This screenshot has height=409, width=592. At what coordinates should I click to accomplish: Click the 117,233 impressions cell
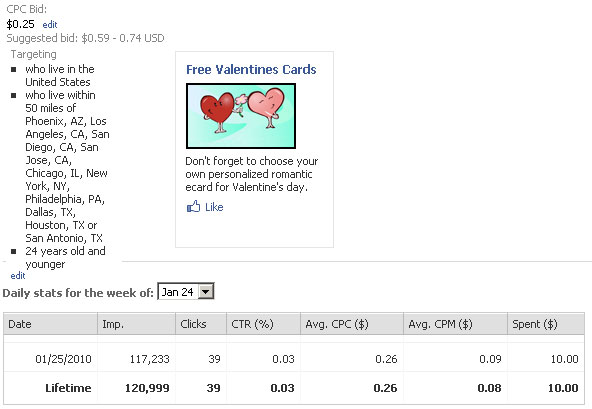pos(150,359)
